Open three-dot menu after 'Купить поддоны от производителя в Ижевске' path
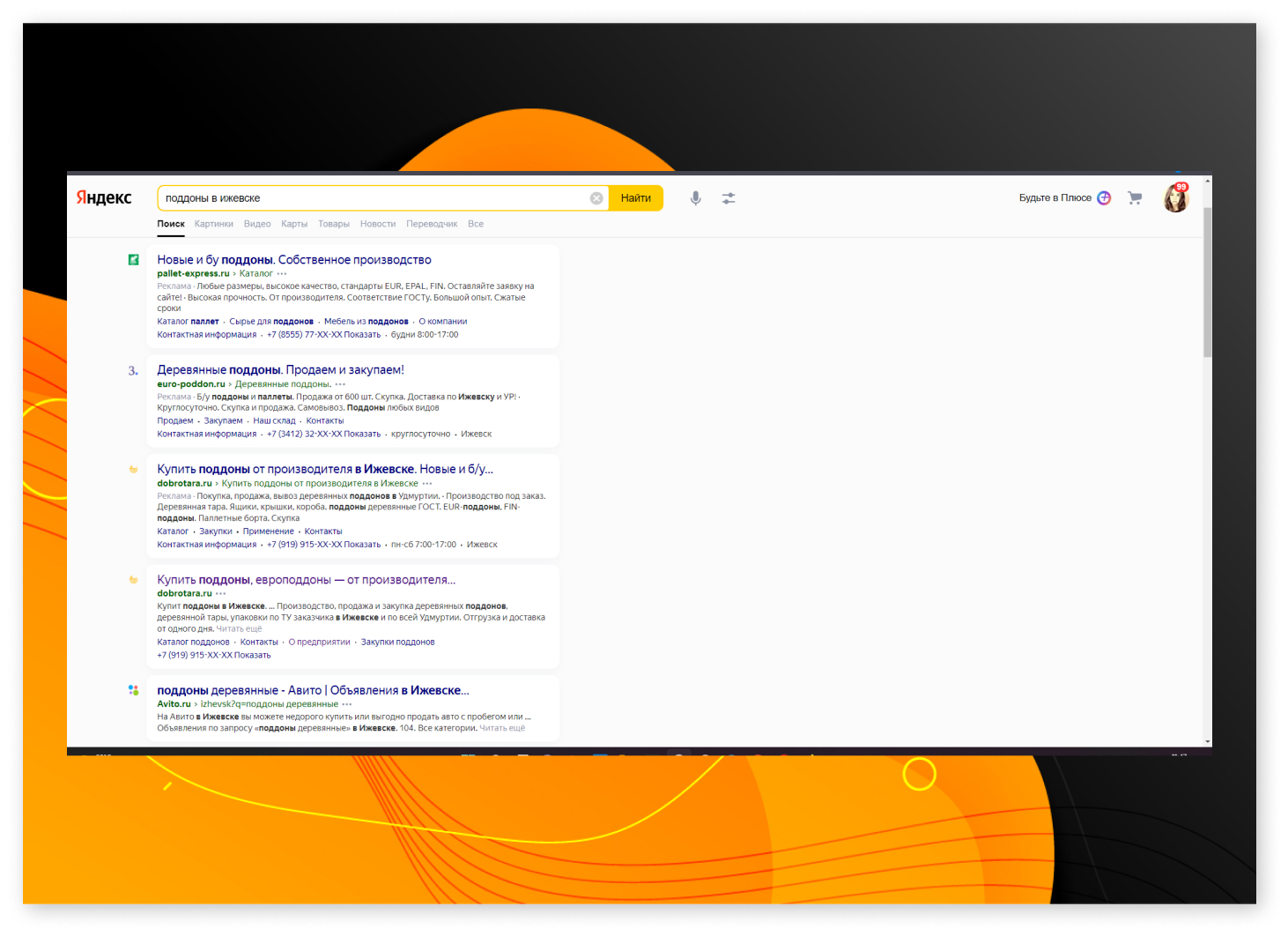Image resolution: width=1288 pixels, height=936 pixels. click(x=427, y=484)
